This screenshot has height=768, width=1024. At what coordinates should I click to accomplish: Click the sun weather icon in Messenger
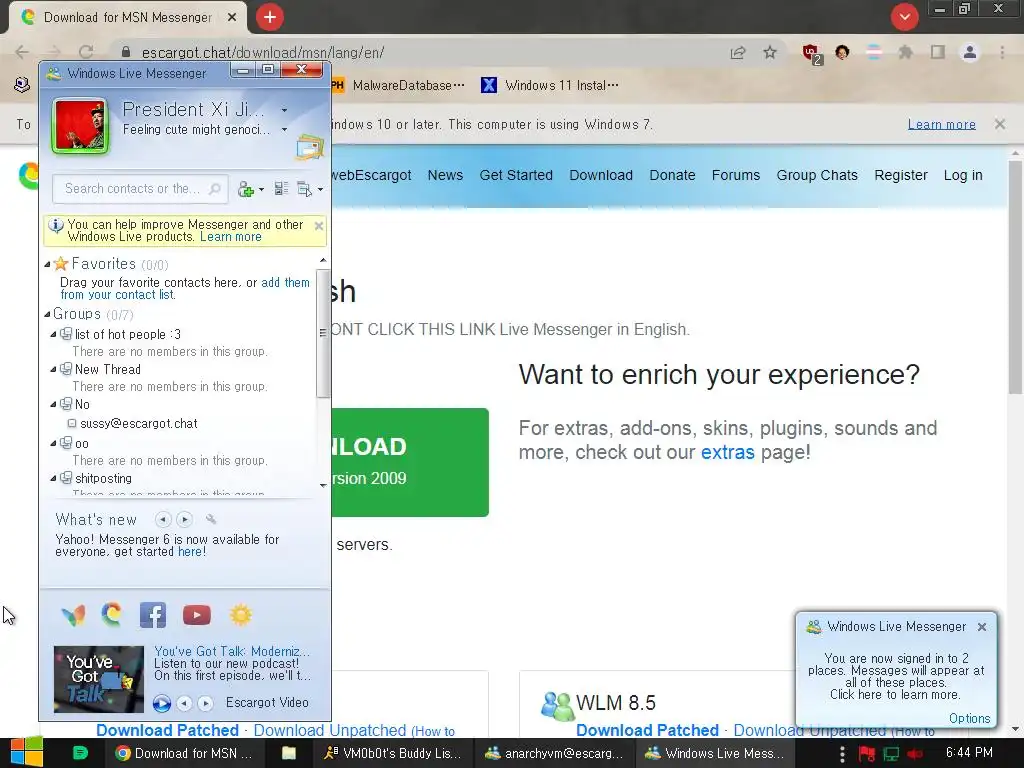coord(241,615)
